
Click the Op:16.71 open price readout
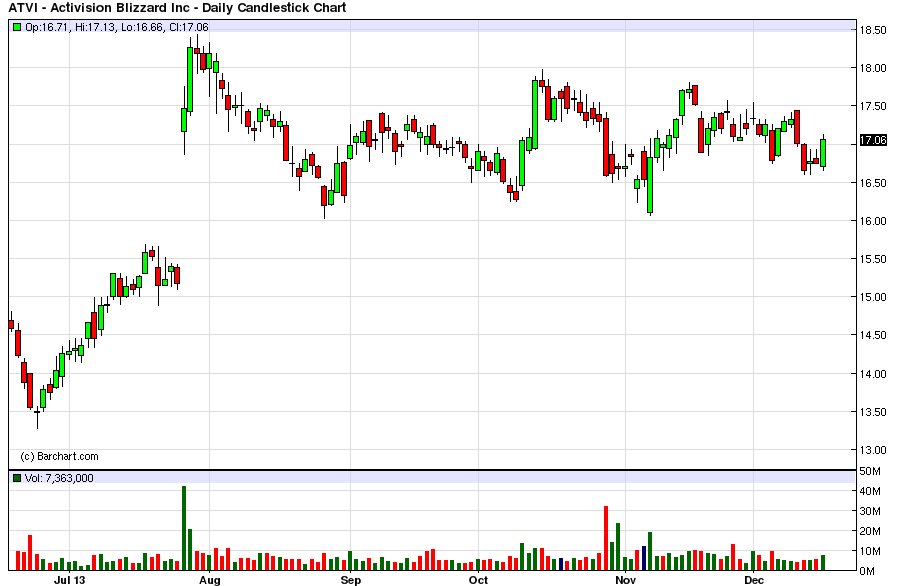[48, 27]
